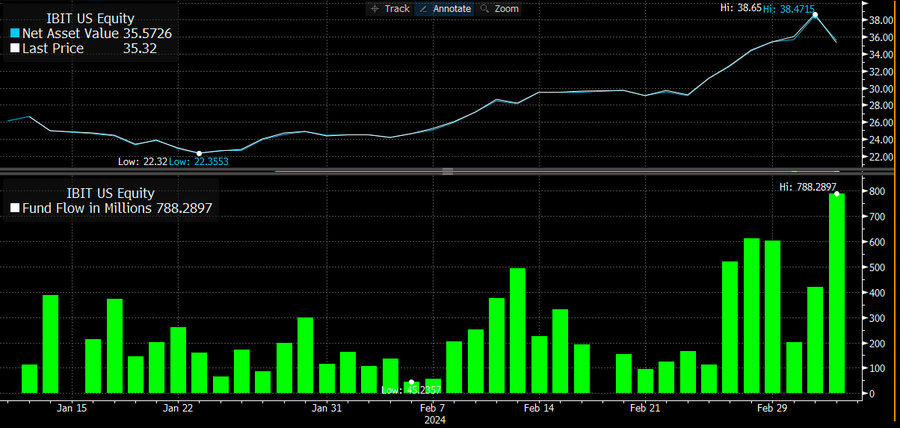The width and height of the screenshot is (900, 428).
Task: Activate the Annotate tool label
Action: [451, 9]
